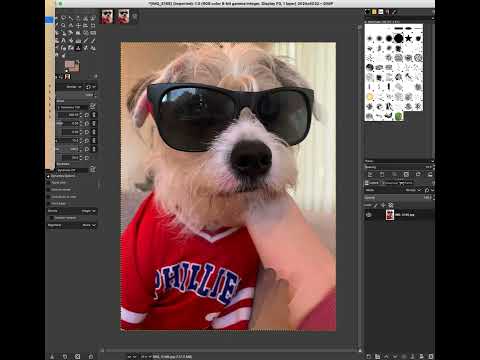The width and height of the screenshot is (480, 360).
Task: Edit the paint Dynamics icon
Action: click(92, 169)
